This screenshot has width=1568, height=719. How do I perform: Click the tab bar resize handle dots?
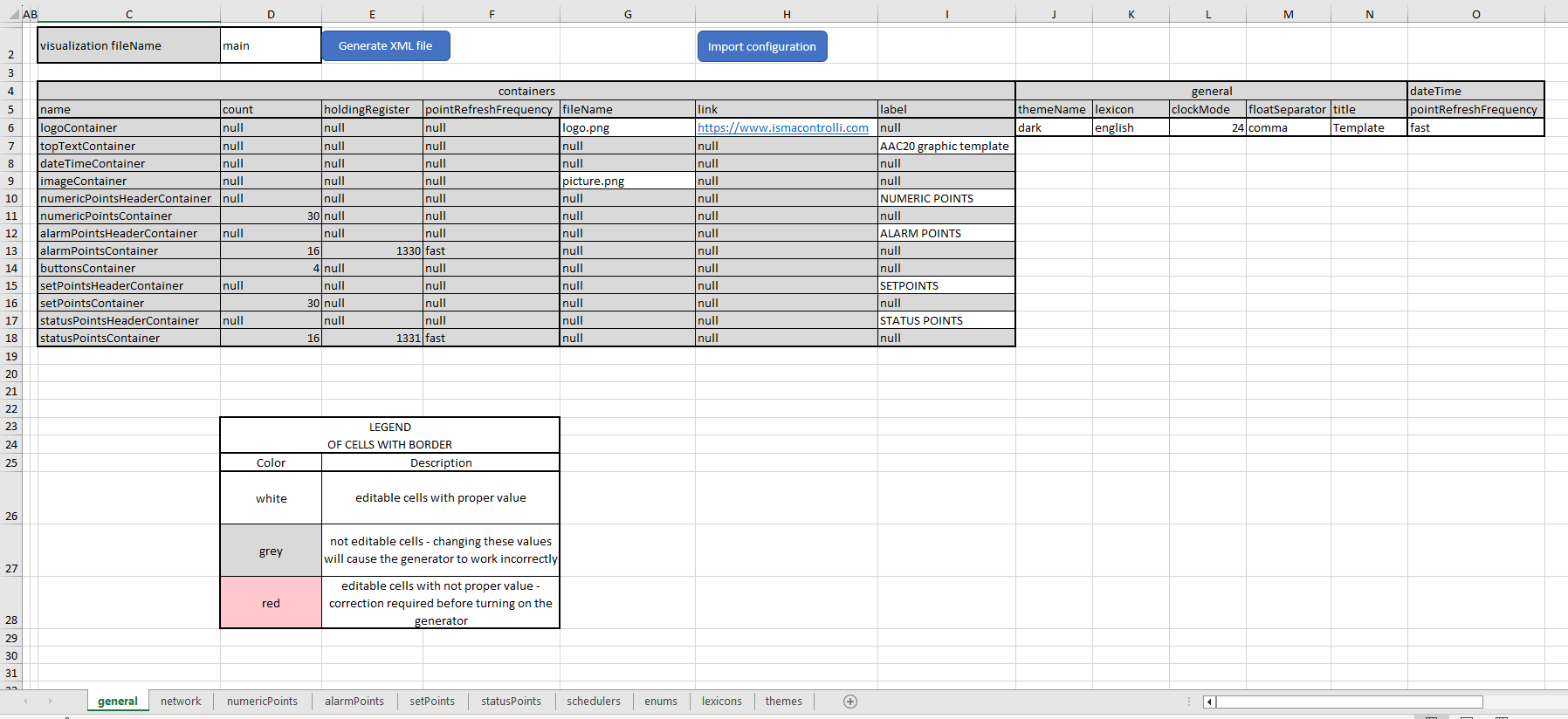click(1189, 702)
